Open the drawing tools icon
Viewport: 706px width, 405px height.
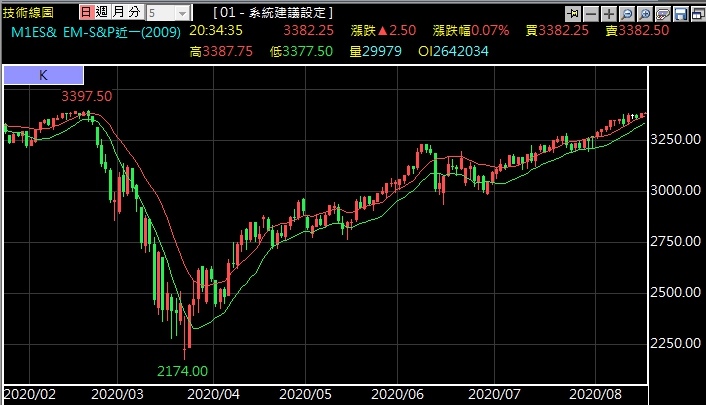coord(663,14)
